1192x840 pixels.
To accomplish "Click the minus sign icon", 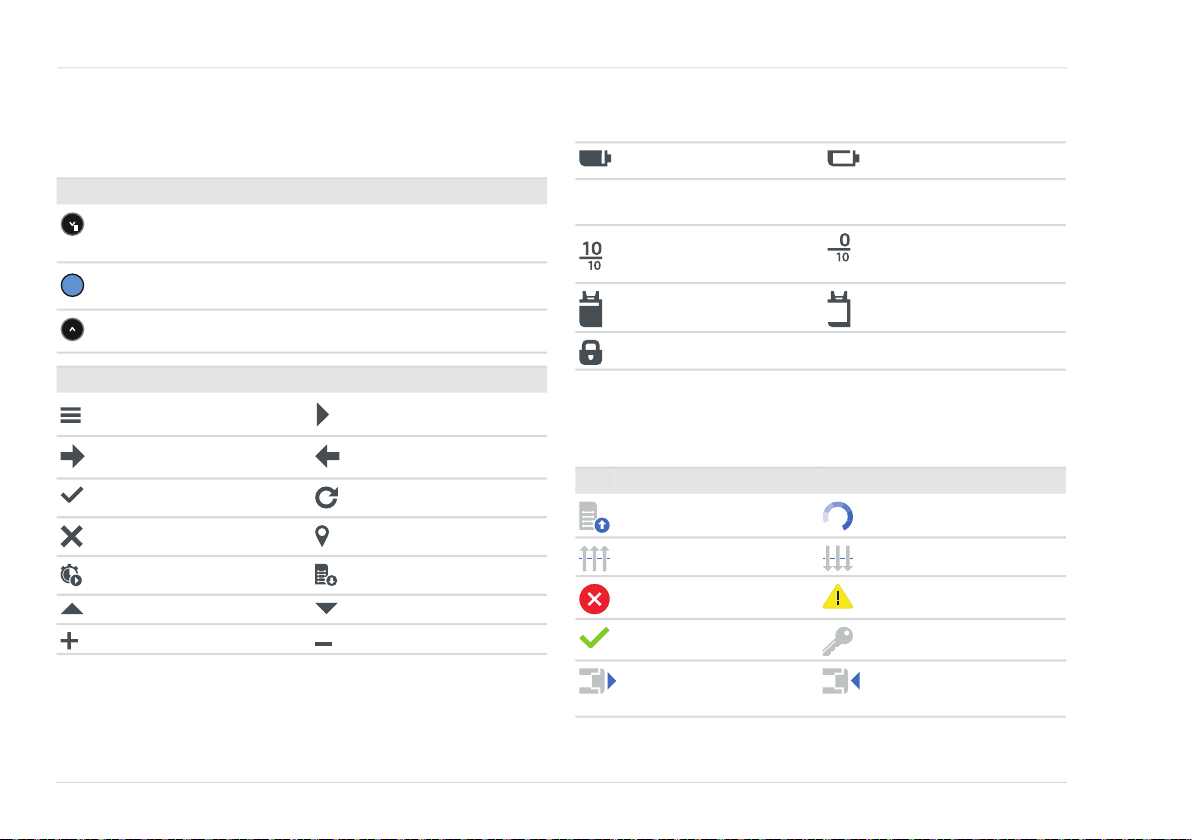I will (x=324, y=643).
